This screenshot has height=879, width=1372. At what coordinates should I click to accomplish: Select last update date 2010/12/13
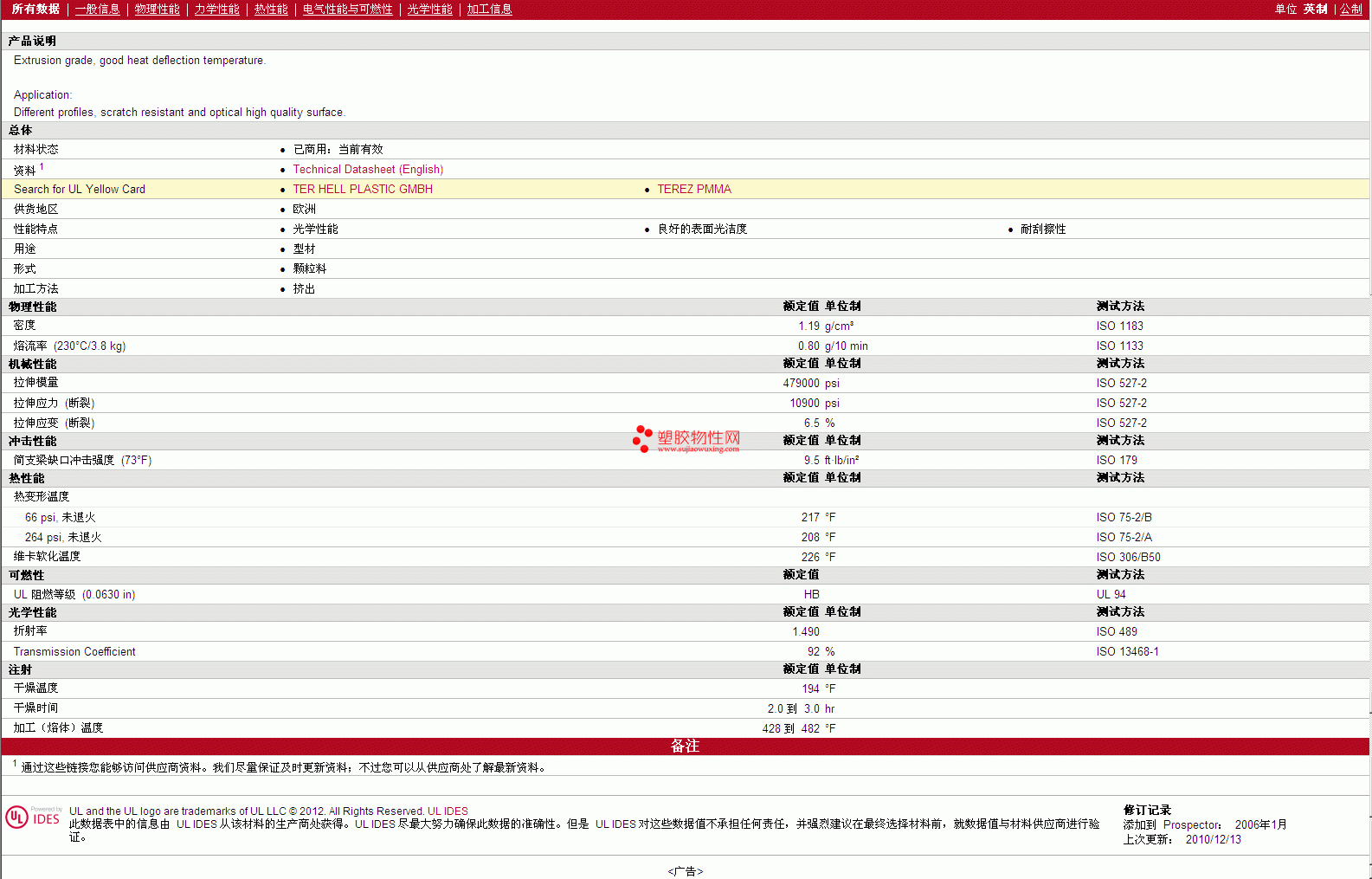[x=1214, y=839]
